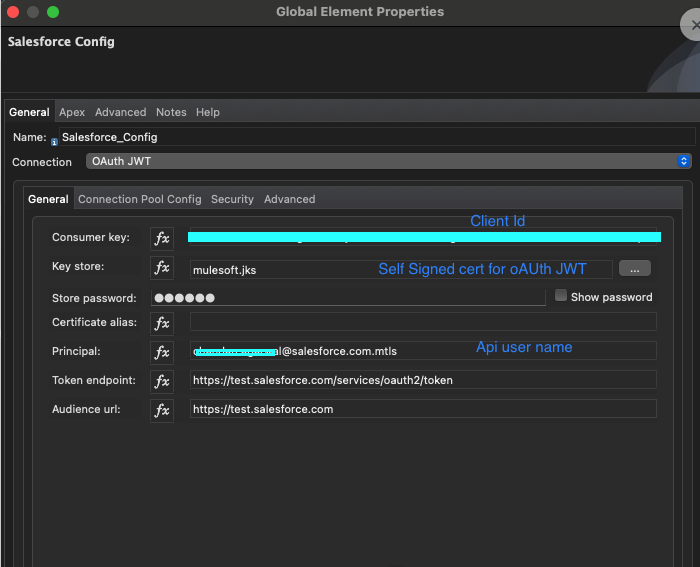Toggle fx expression for Audience url
This screenshot has width=700, height=567.
[x=162, y=410]
